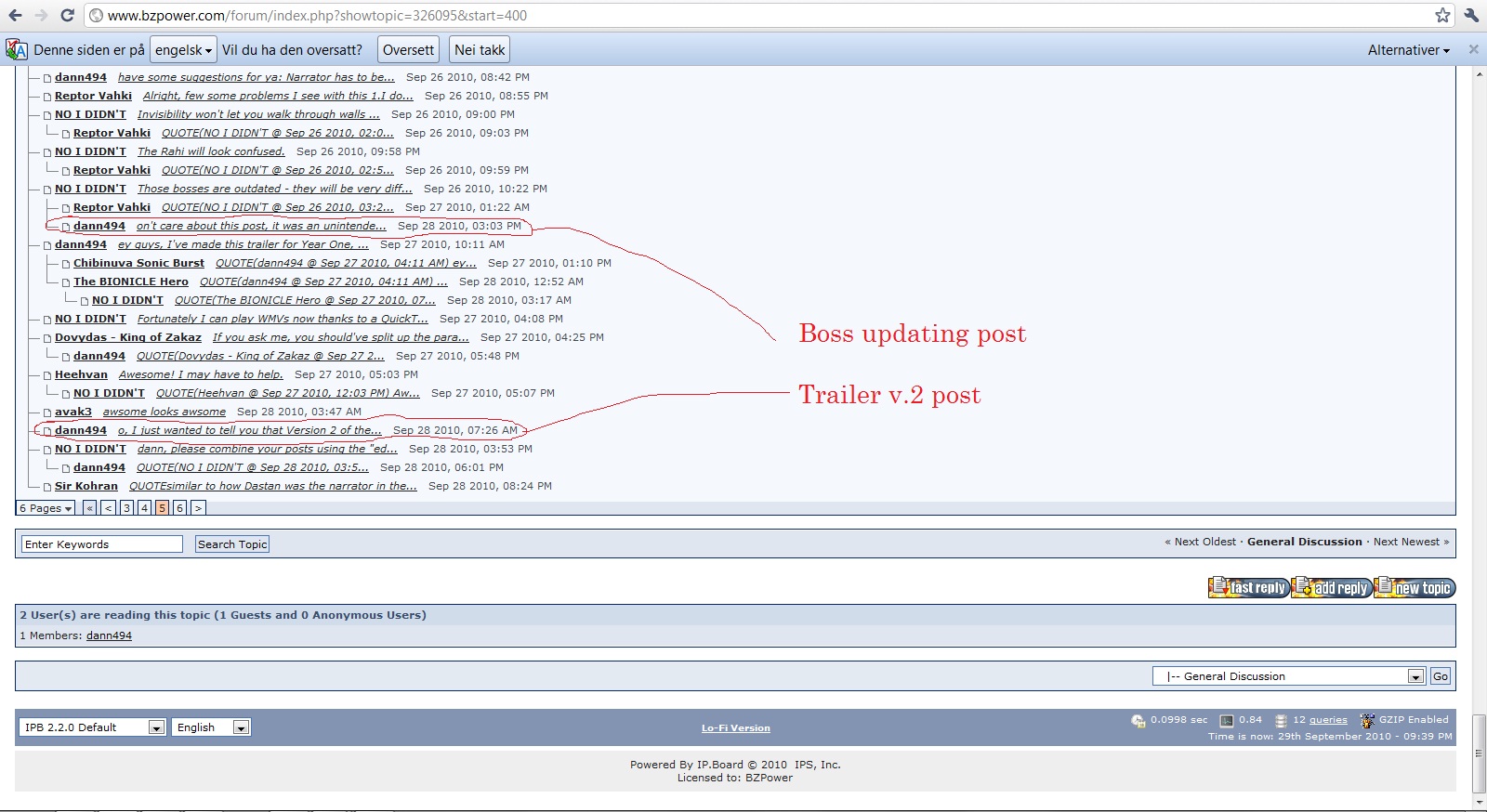Click the post icon beside 'The Rahi will look confused'
1487x812 pixels.
[x=47, y=152]
